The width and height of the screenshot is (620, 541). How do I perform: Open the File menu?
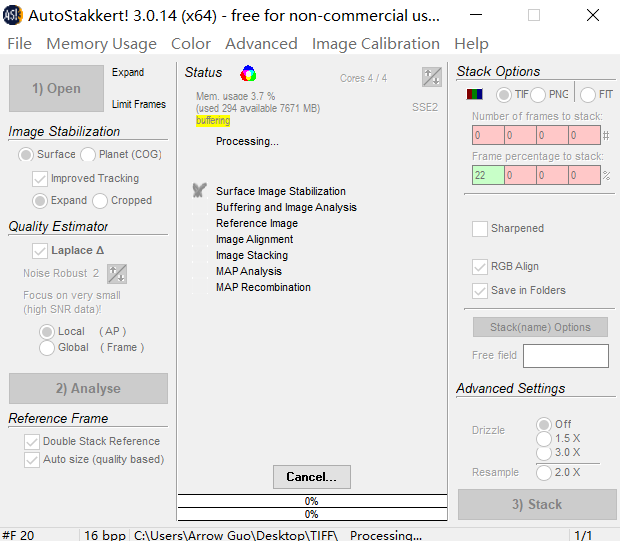click(x=19, y=43)
